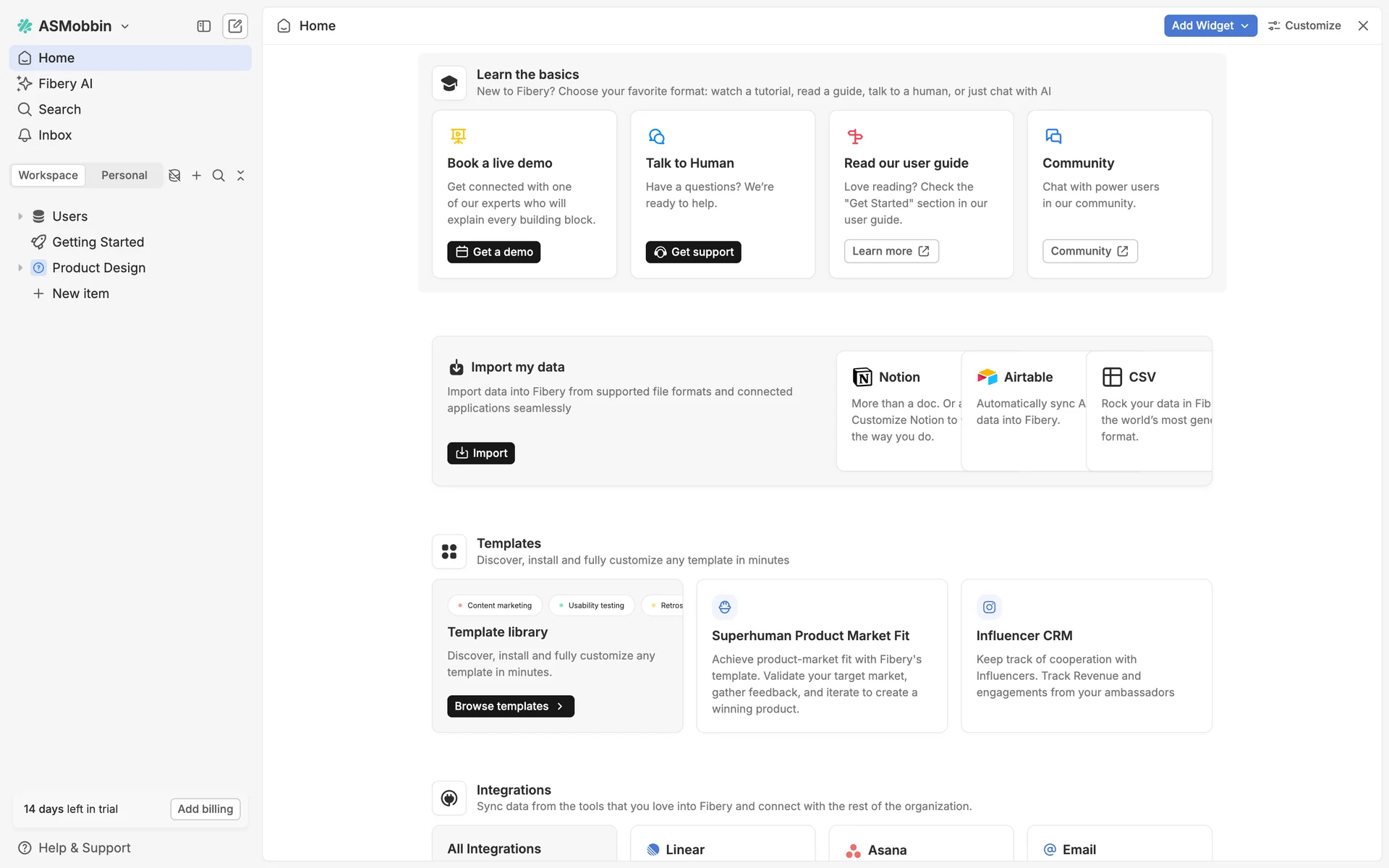Open the Add Widget dropdown
The width and height of the screenshot is (1389, 868).
point(1210,25)
